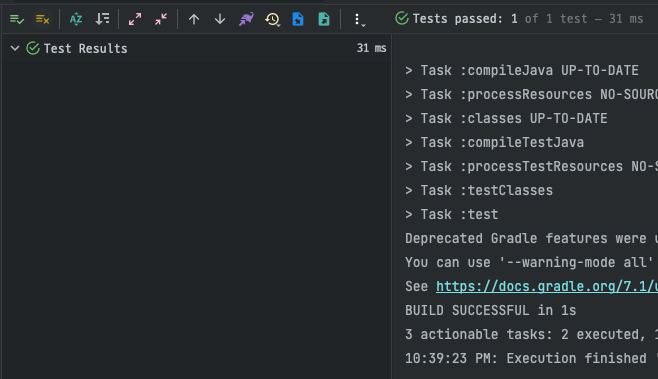Click the 31 ms duration in tree
This screenshot has height=379, width=658.
click(371, 48)
